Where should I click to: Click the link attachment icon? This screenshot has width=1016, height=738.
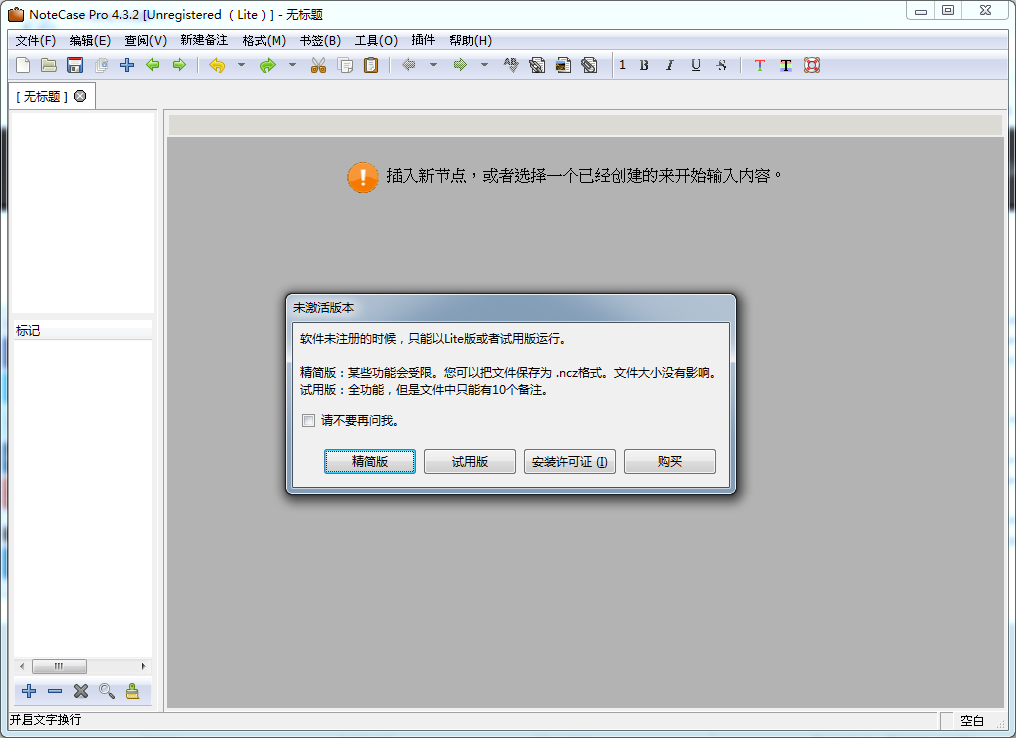point(537,65)
